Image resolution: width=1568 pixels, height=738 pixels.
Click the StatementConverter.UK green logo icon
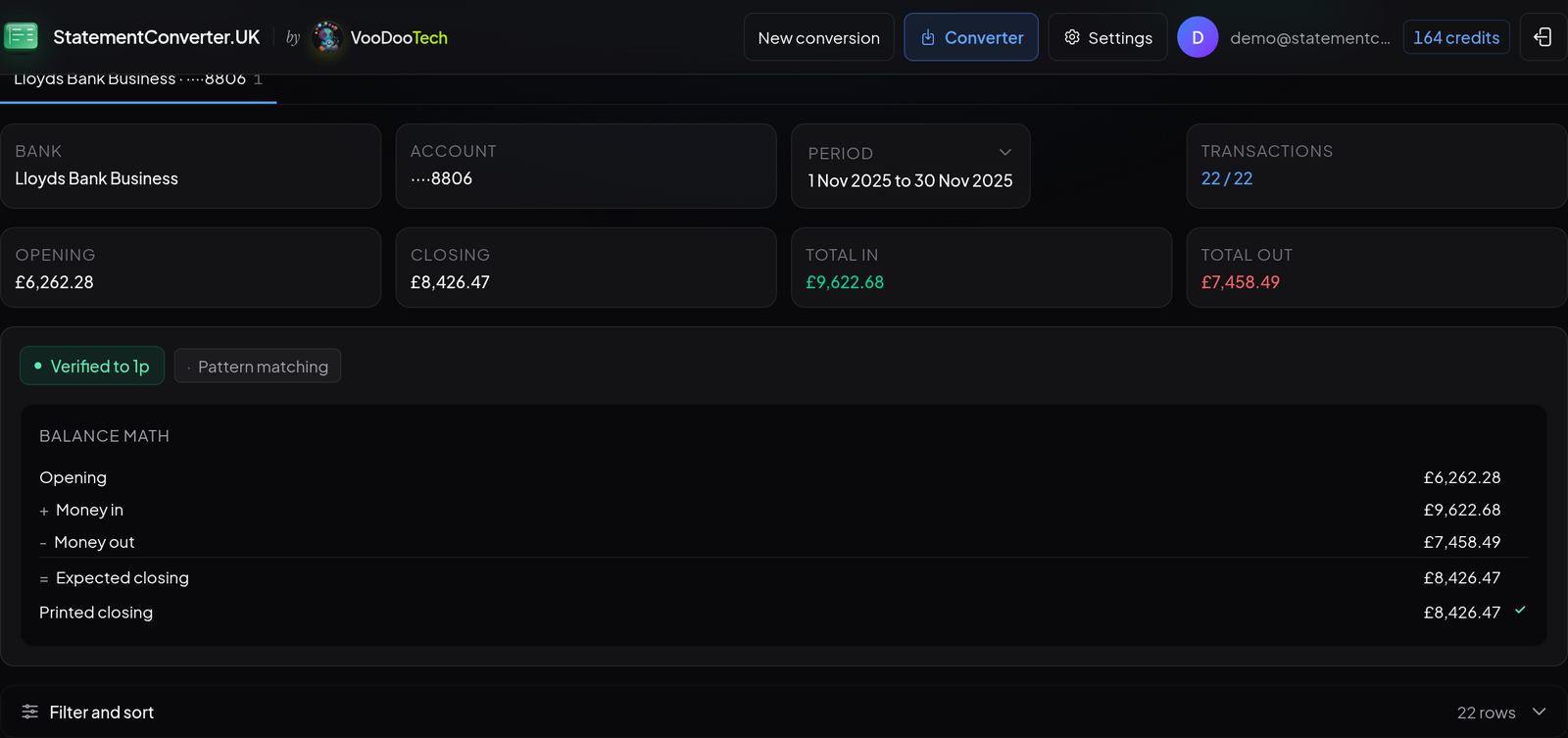[x=22, y=37]
